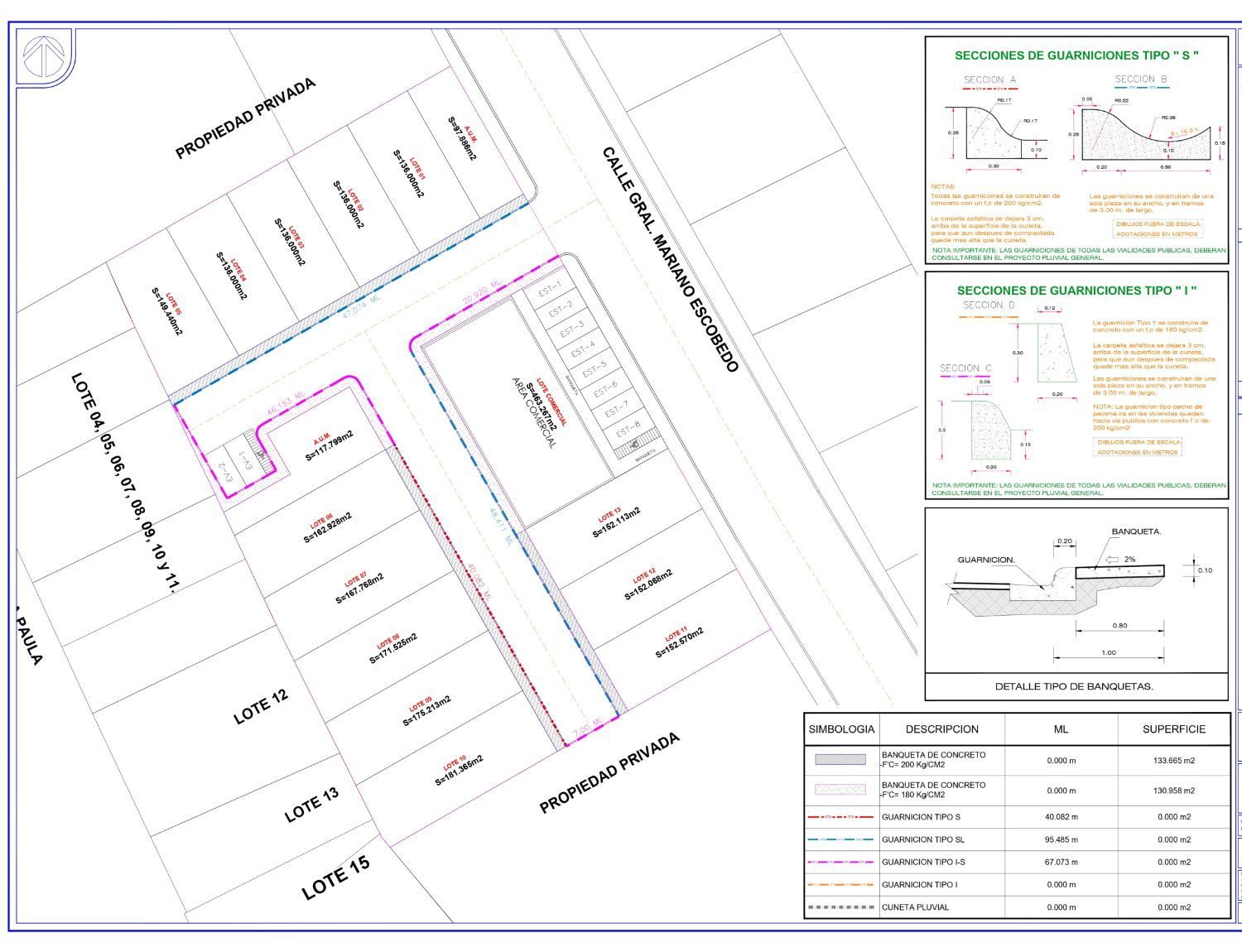Click the title SECCIONES DE GUARNICIONES TIPO " S "
The image size is (1242, 952).
[1076, 55]
